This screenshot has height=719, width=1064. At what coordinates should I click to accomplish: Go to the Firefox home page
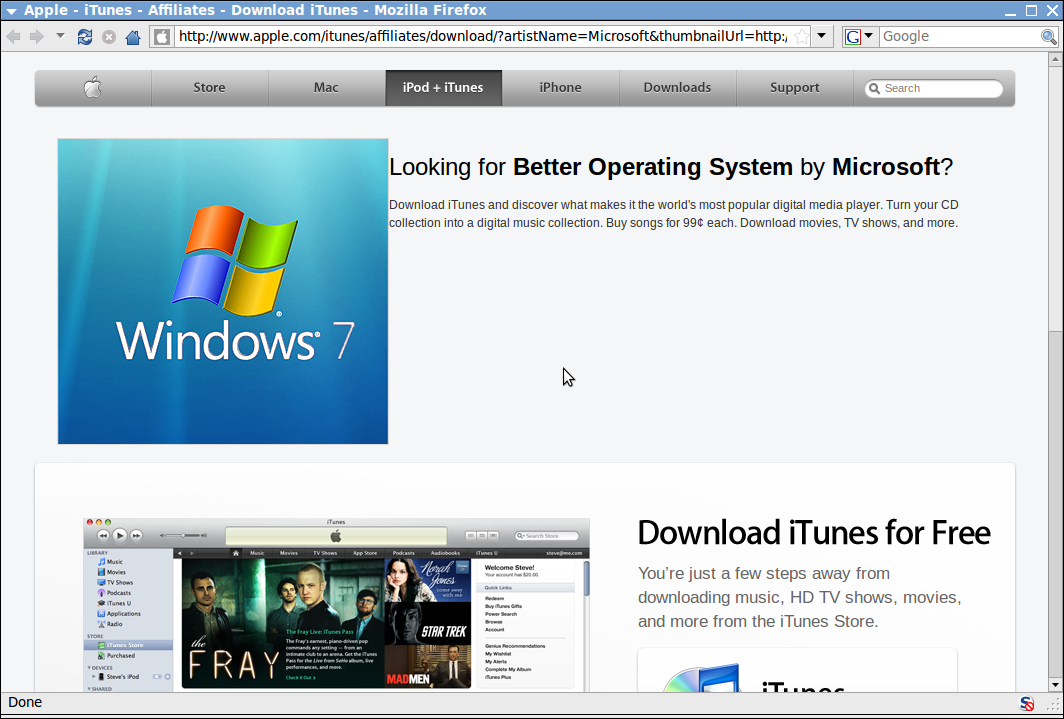[x=132, y=37]
